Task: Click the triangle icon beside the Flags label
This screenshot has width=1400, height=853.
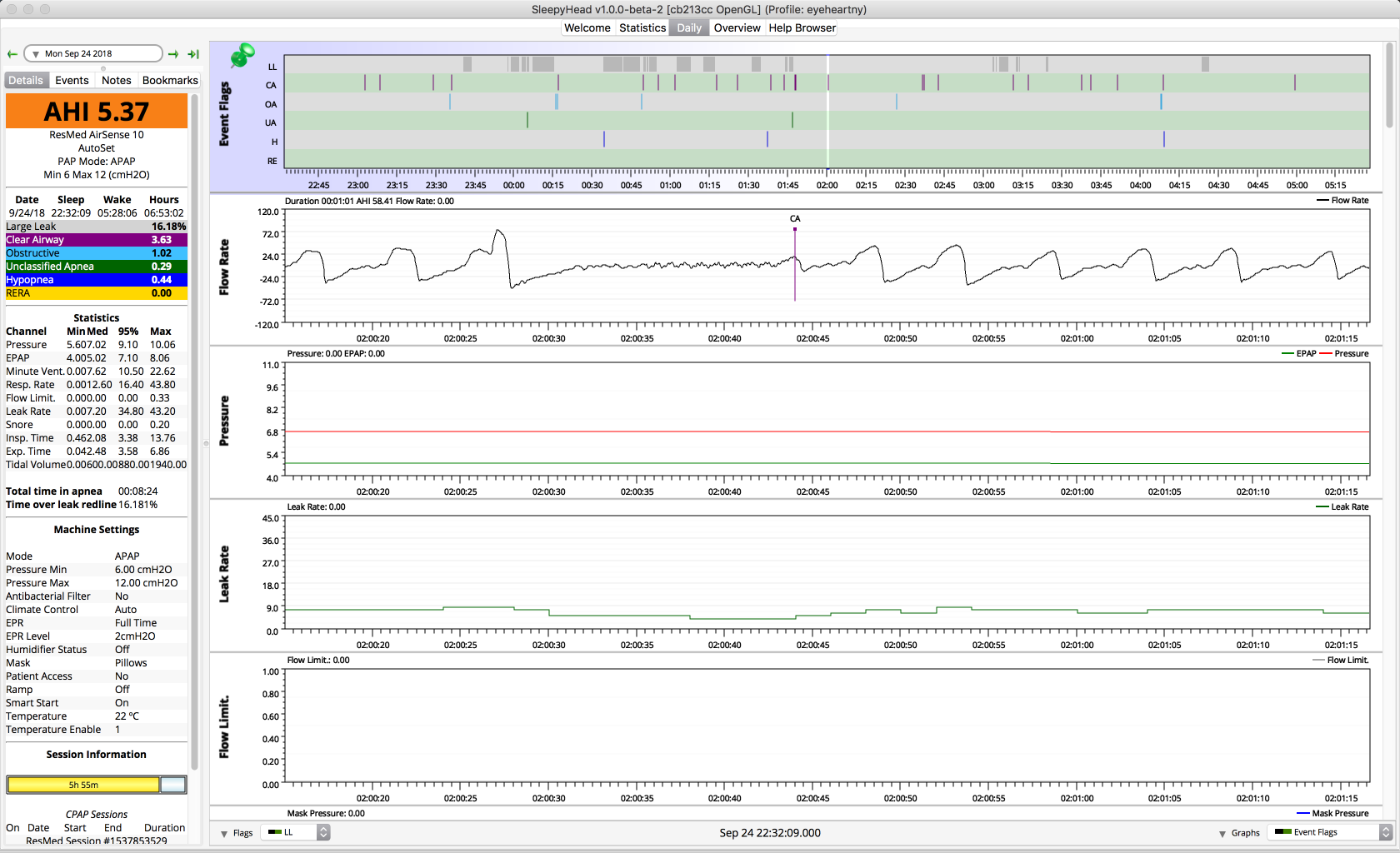Action: click(x=224, y=833)
